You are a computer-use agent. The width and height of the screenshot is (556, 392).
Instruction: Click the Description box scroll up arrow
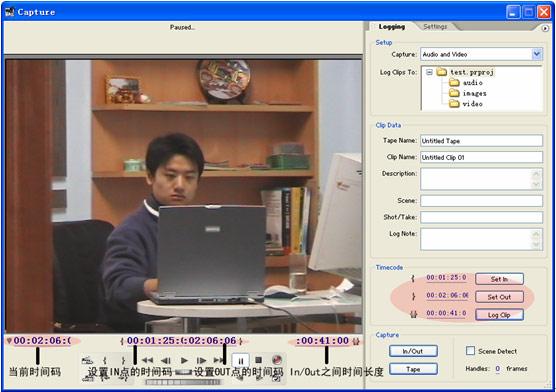point(536,174)
